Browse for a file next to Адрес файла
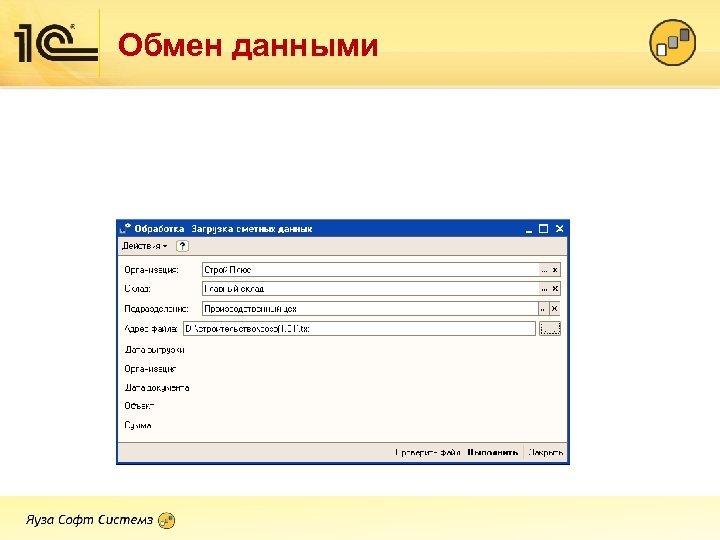This screenshot has height=540, width=720. 550,329
